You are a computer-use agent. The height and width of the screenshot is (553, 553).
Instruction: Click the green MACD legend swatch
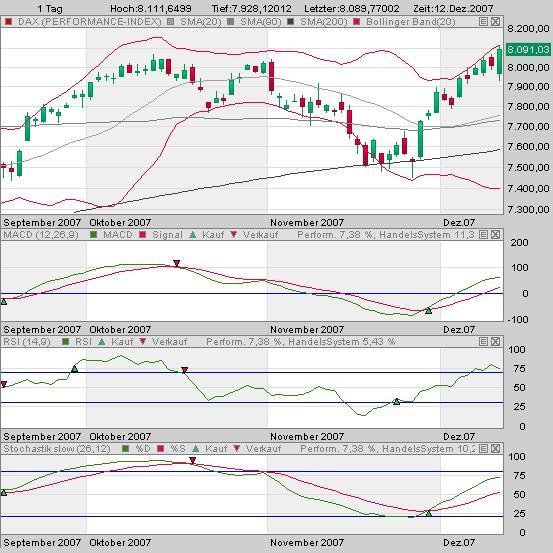tap(93, 235)
